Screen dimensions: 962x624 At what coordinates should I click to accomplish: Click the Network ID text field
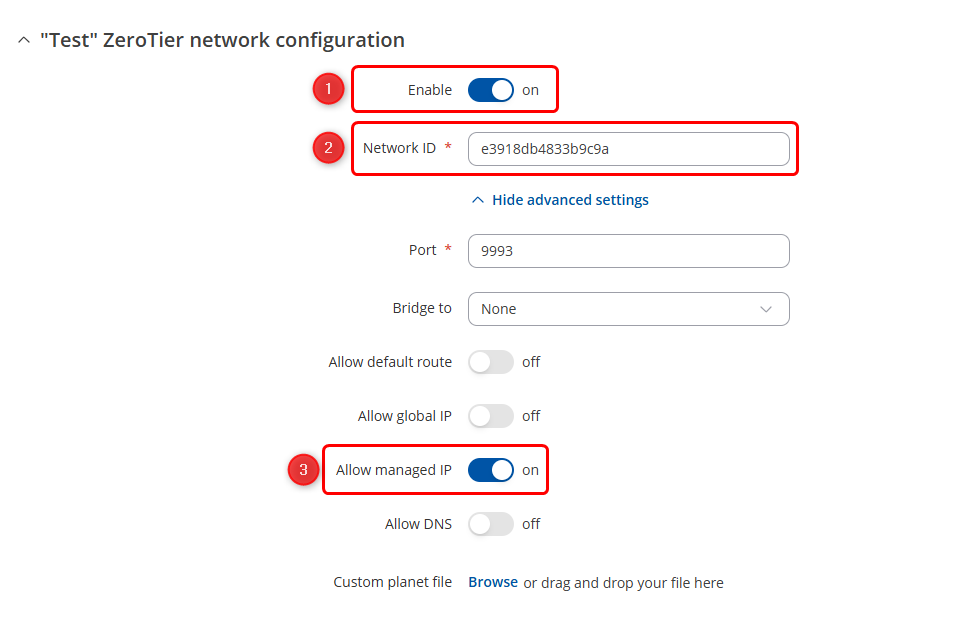point(628,149)
